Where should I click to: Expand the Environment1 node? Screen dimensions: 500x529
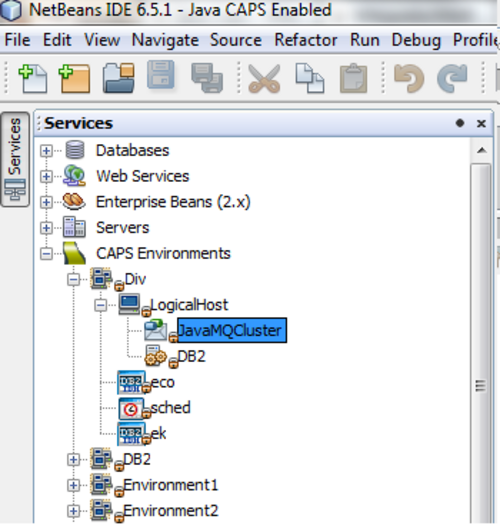click(73, 485)
